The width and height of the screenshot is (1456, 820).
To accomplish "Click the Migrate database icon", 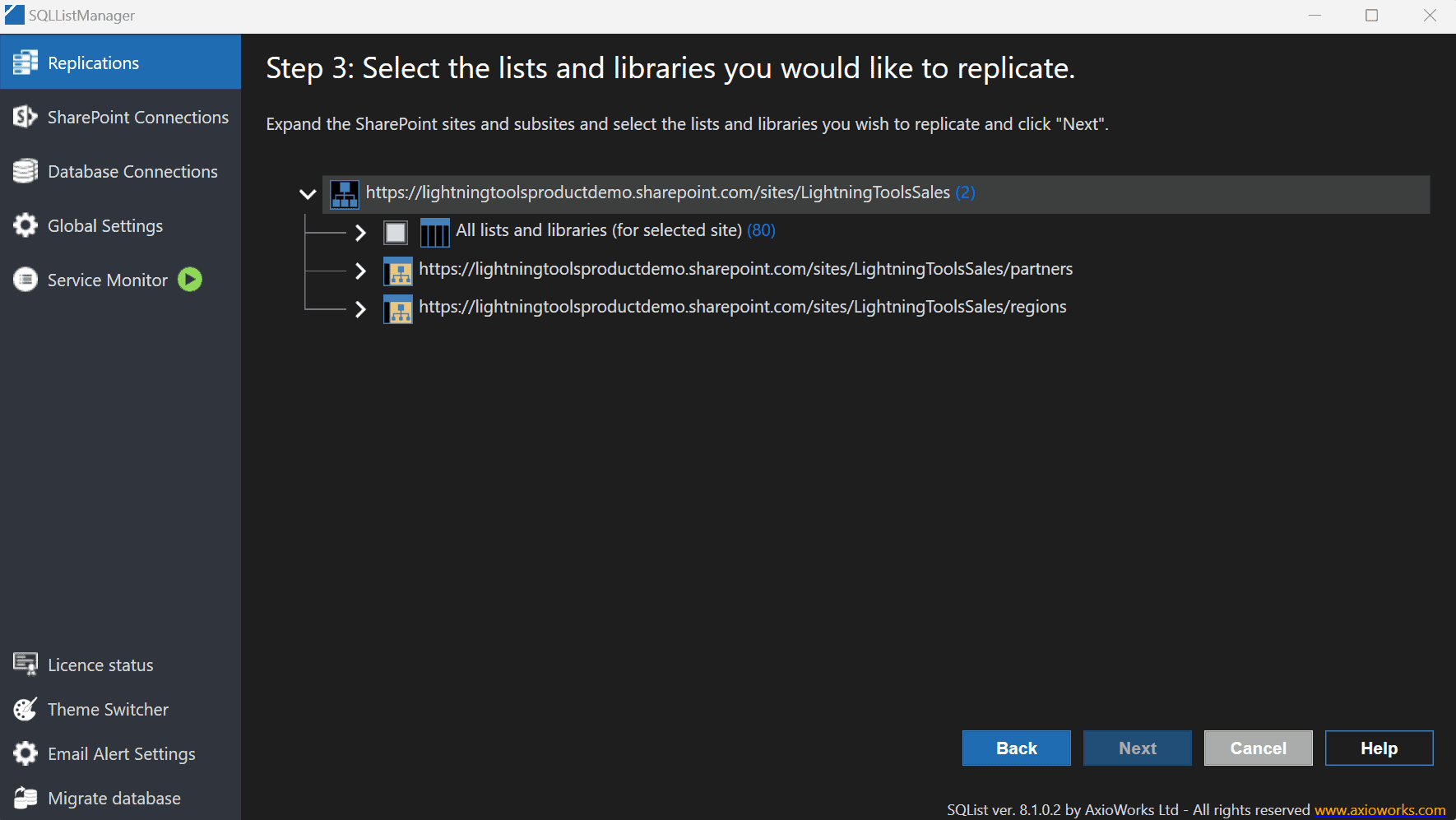I will click(x=26, y=798).
